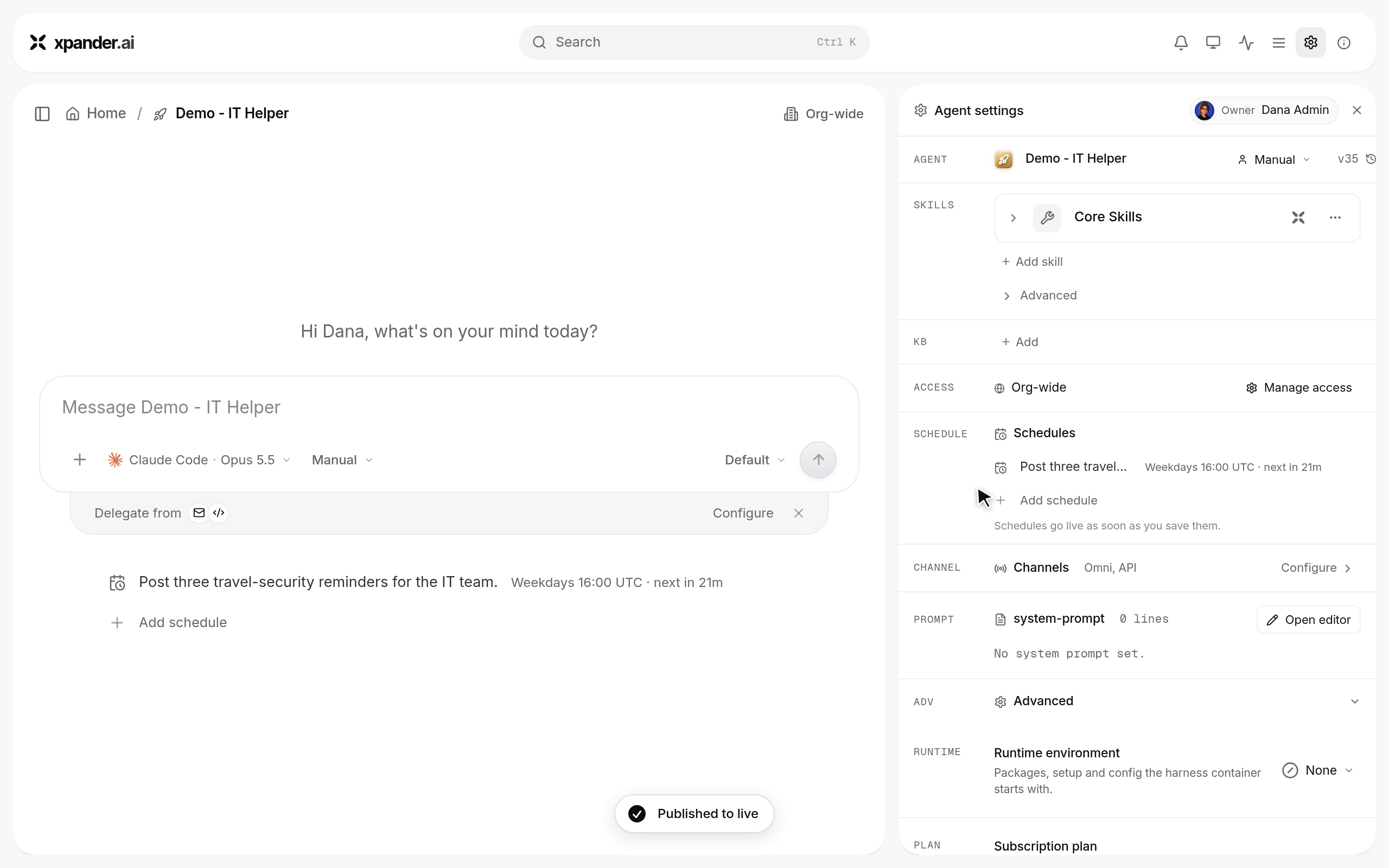Click Configure for Channels
This screenshot has width=1389, height=868.
pyautogui.click(x=1316, y=568)
